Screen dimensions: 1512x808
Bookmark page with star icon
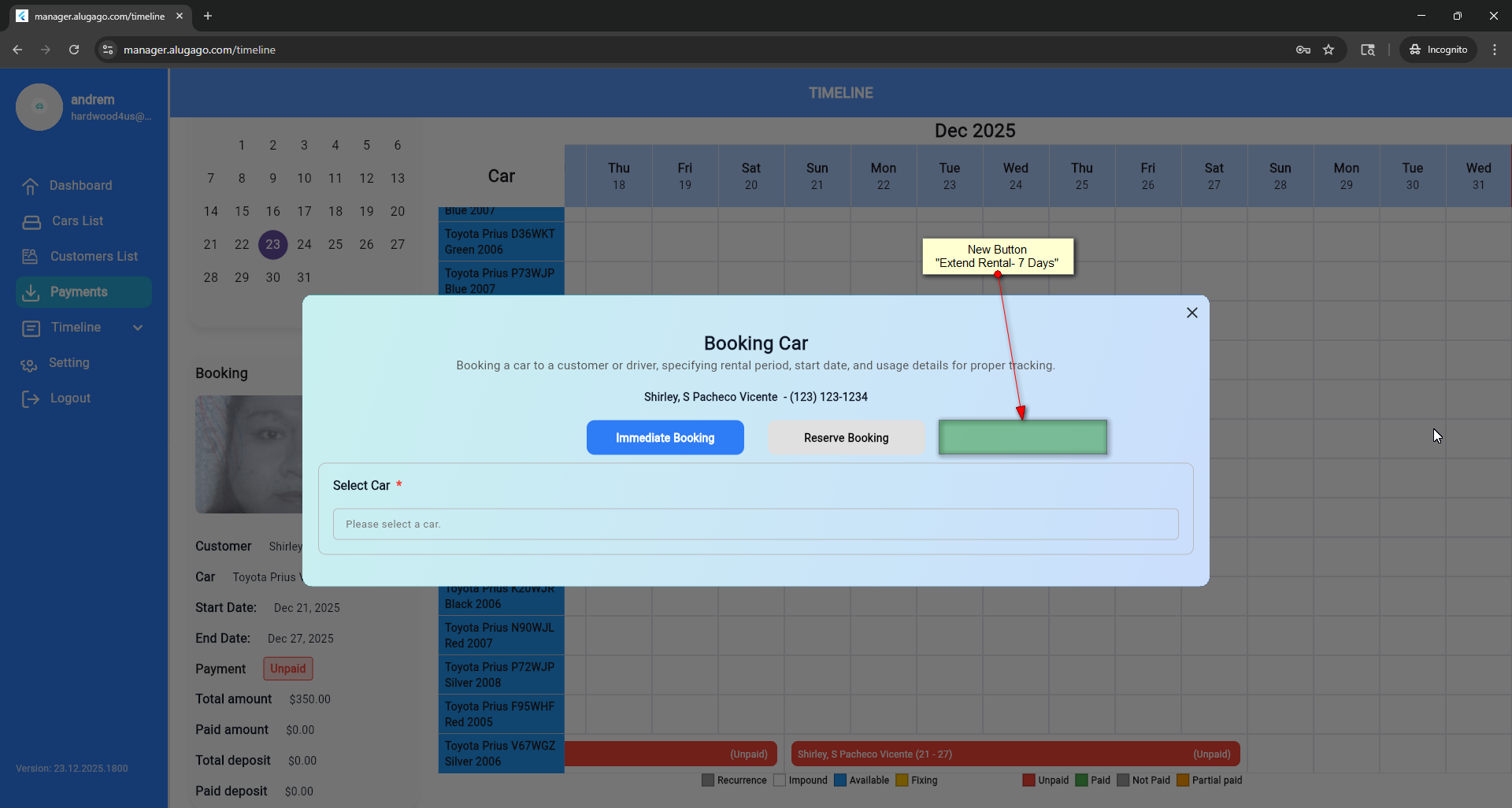pos(1329,50)
